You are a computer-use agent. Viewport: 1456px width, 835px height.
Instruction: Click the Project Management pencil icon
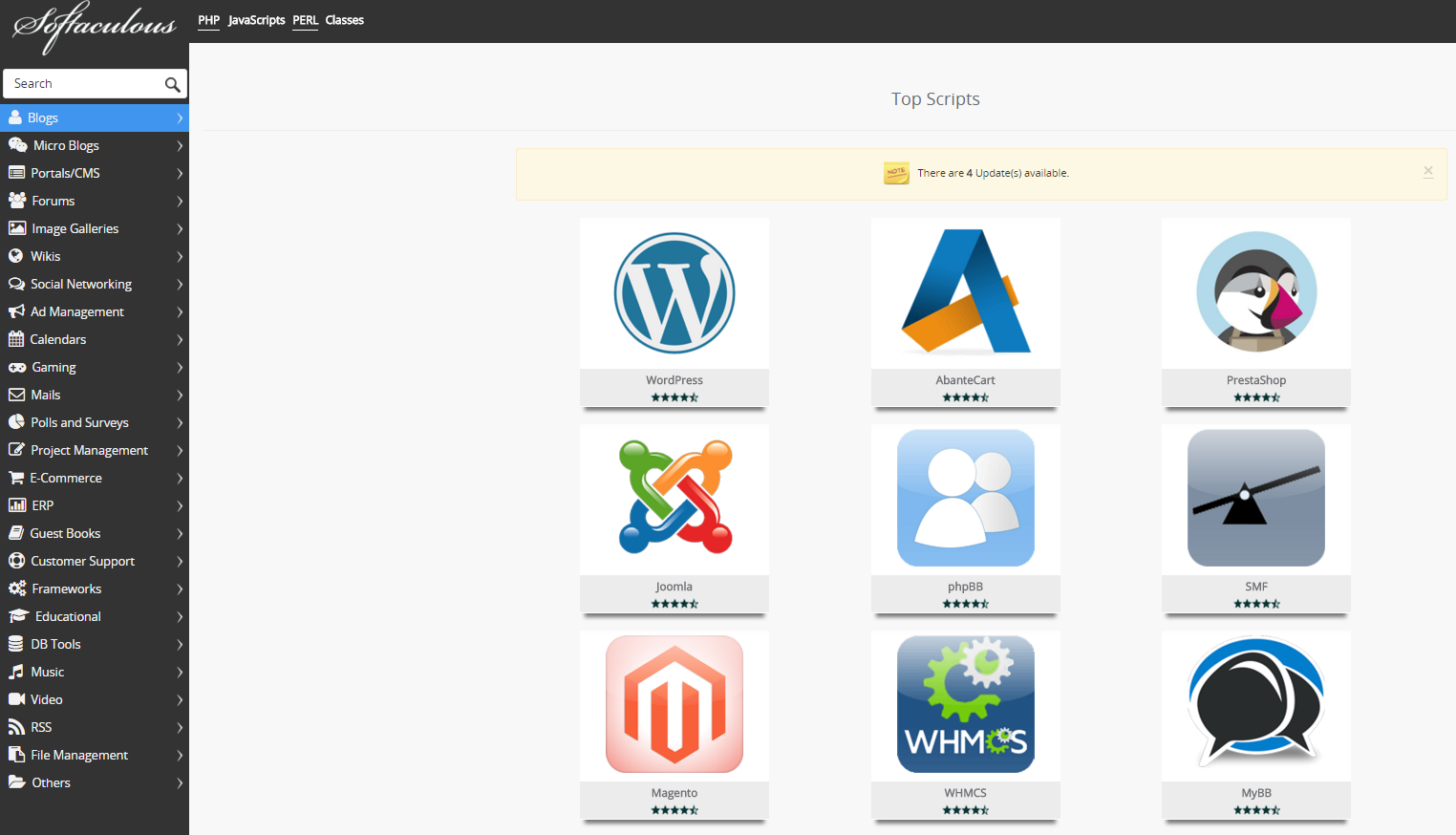coord(16,450)
